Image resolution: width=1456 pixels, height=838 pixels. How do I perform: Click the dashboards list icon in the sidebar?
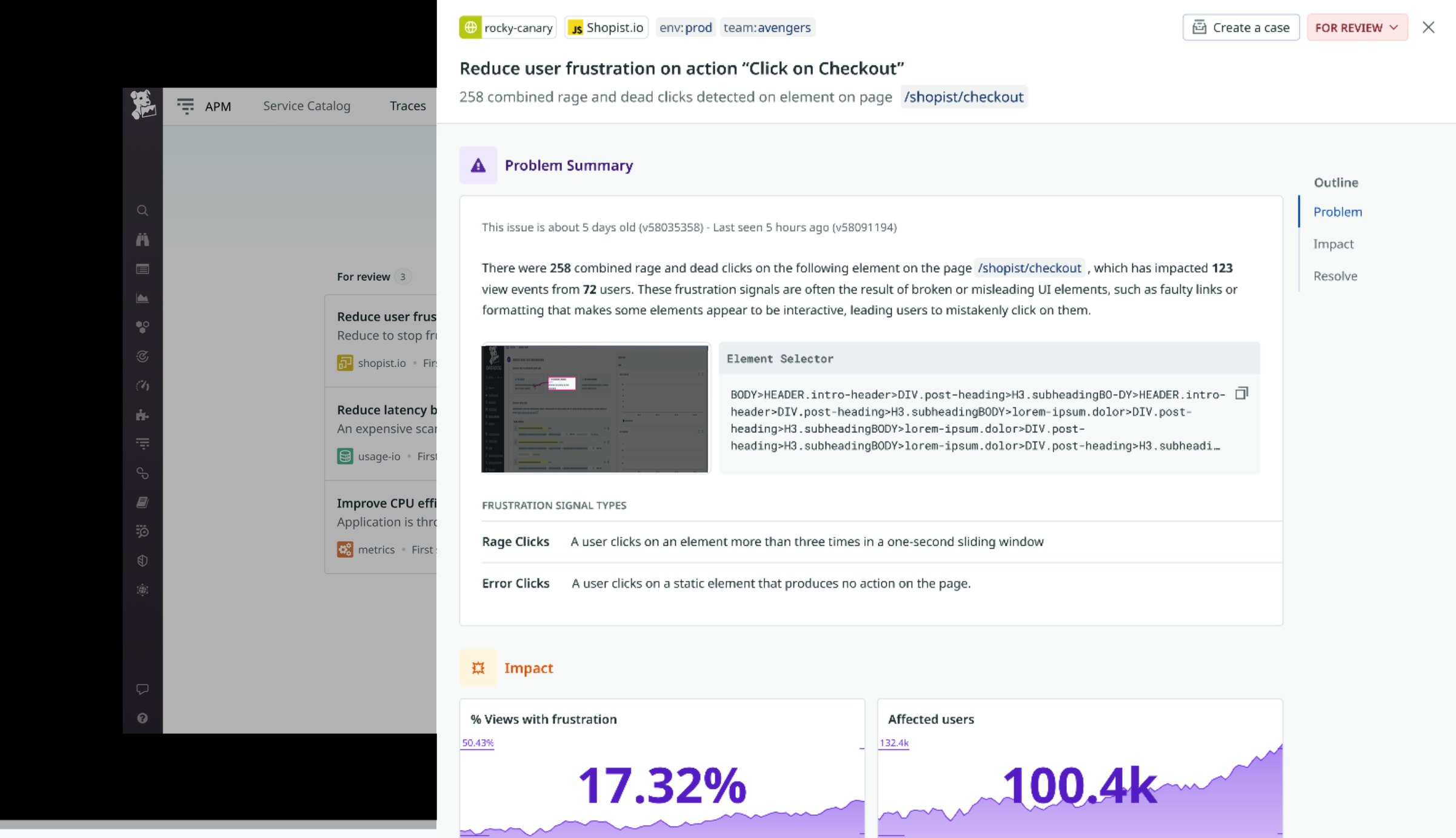point(142,269)
